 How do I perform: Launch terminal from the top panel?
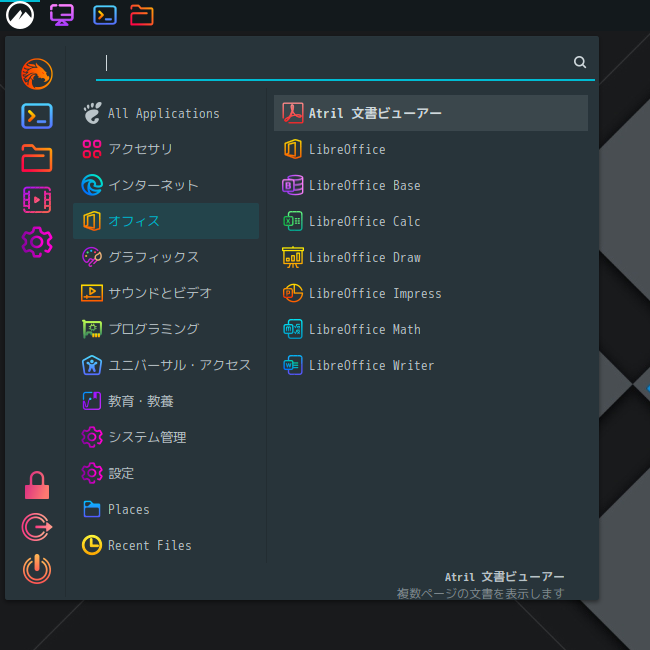105,15
